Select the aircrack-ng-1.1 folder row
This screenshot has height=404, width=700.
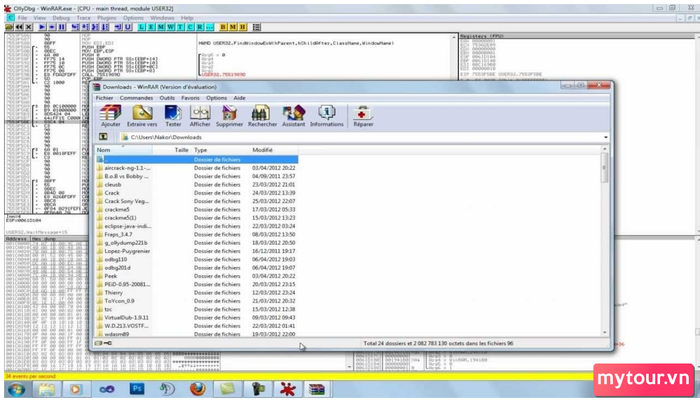196,168
